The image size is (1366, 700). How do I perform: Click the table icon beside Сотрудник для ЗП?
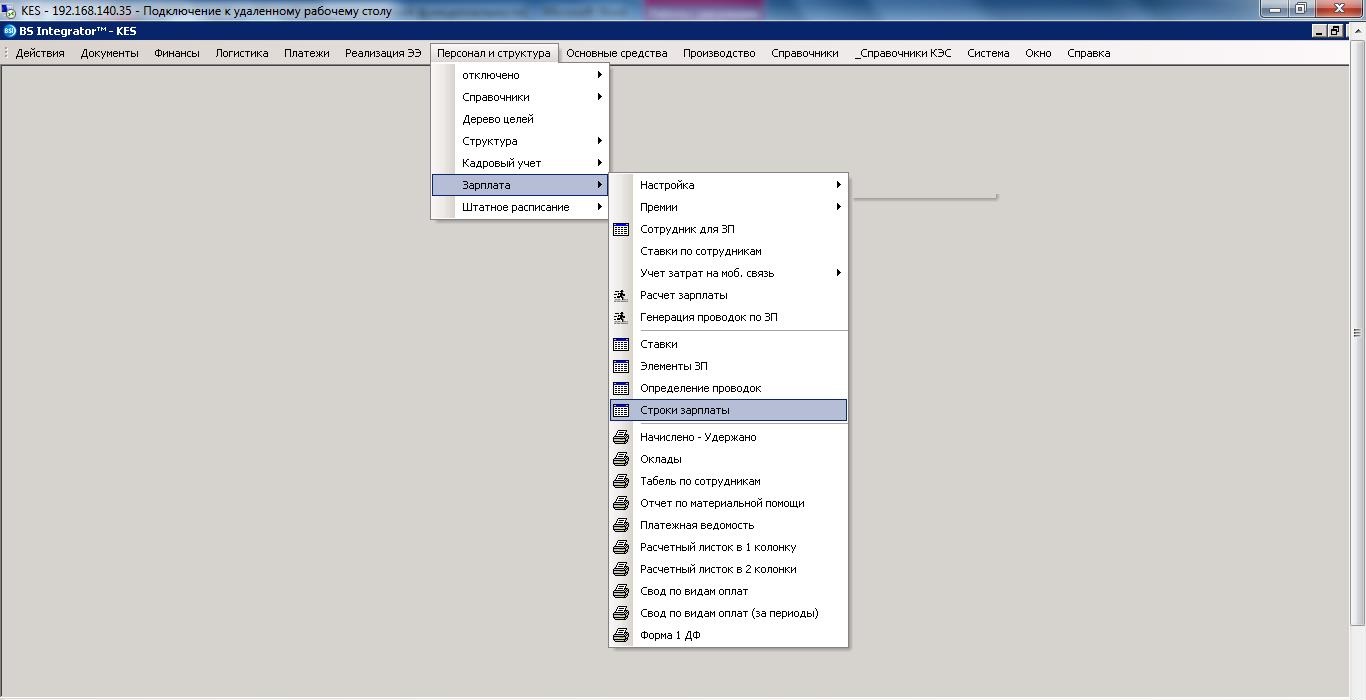[x=621, y=230]
